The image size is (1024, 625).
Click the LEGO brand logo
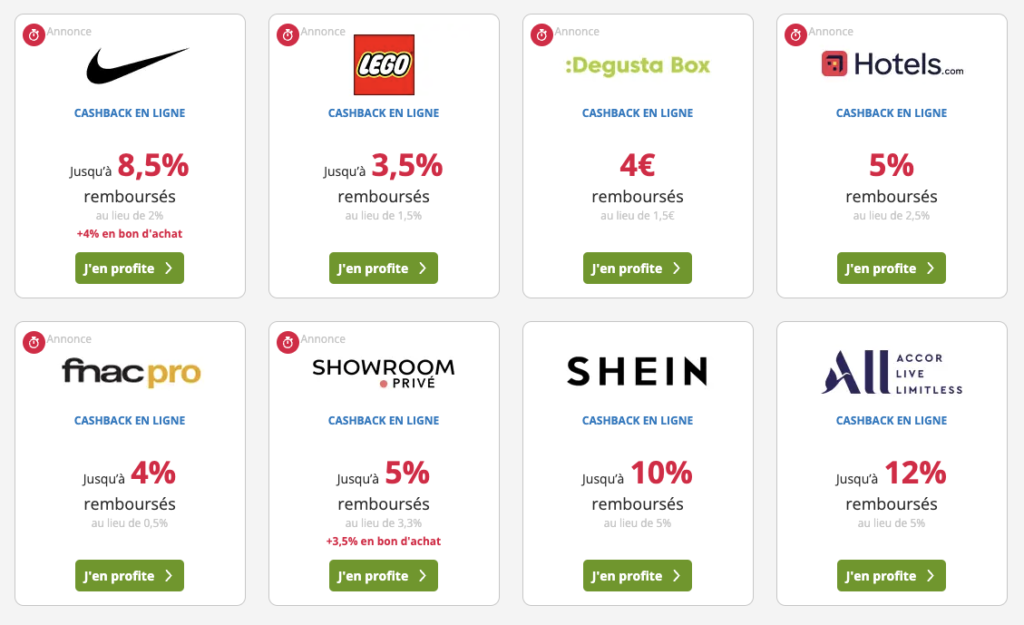click(x=383, y=65)
